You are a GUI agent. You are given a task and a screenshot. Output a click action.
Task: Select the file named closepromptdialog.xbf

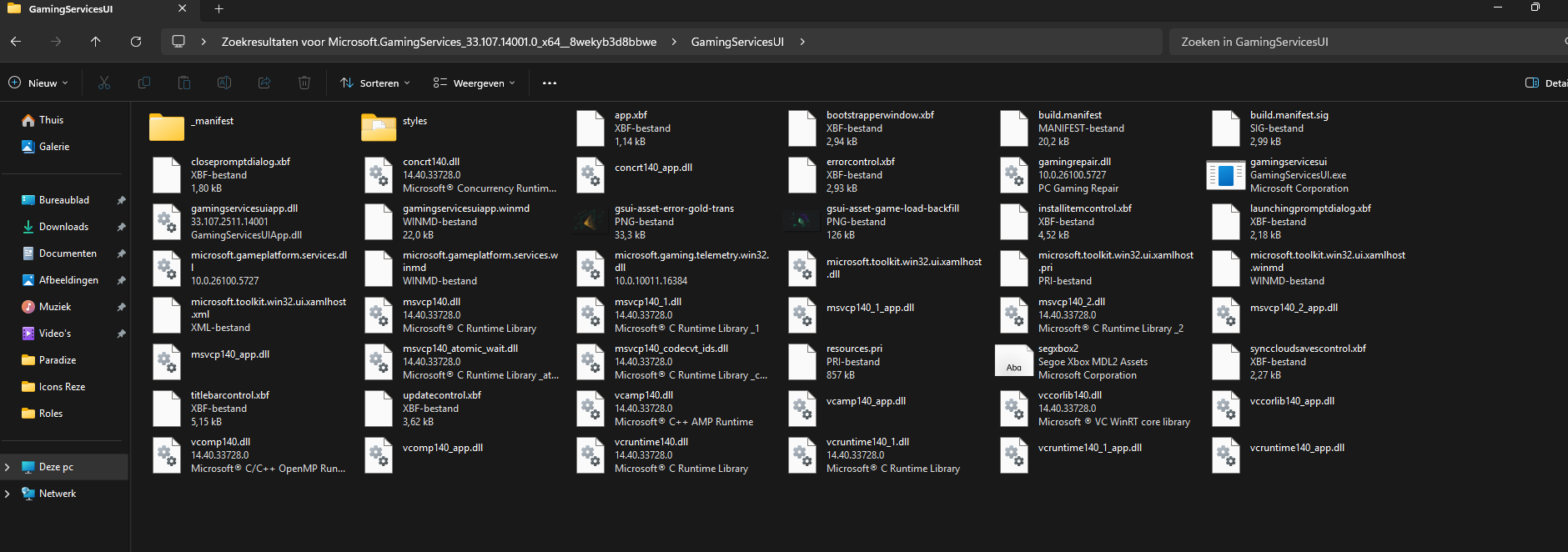tap(240, 162)
